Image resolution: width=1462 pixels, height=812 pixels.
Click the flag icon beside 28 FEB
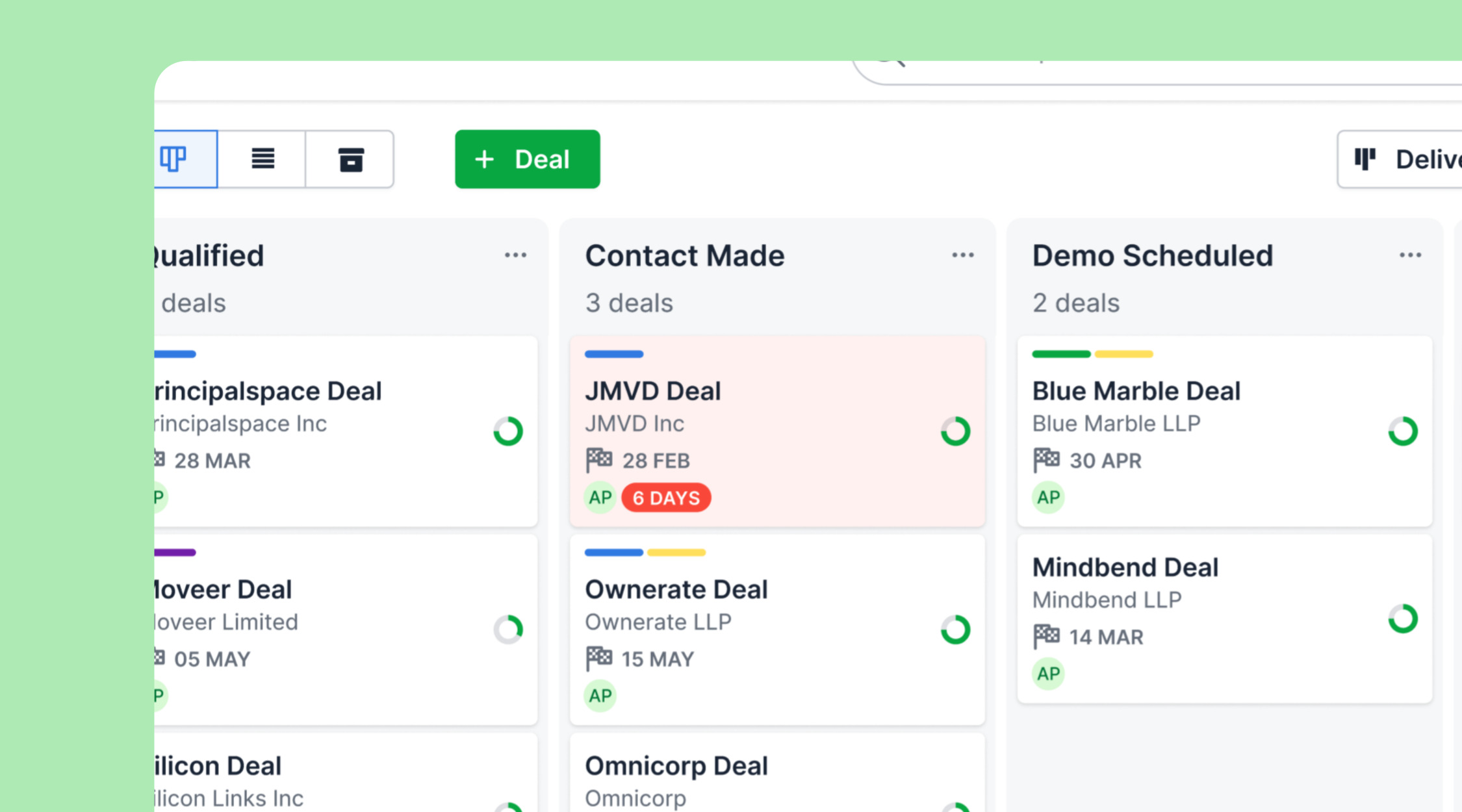(598, 460)
